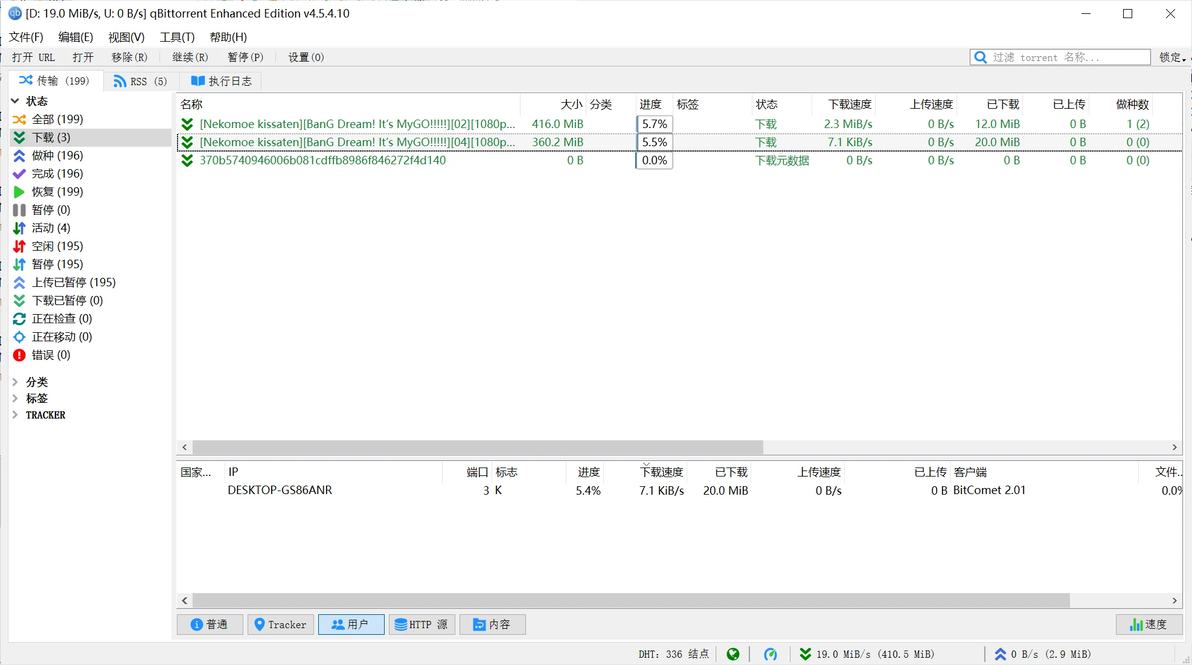1192x665 pixels.
Task: Click the green connection status globe icon
Action: tap(733, 654)
